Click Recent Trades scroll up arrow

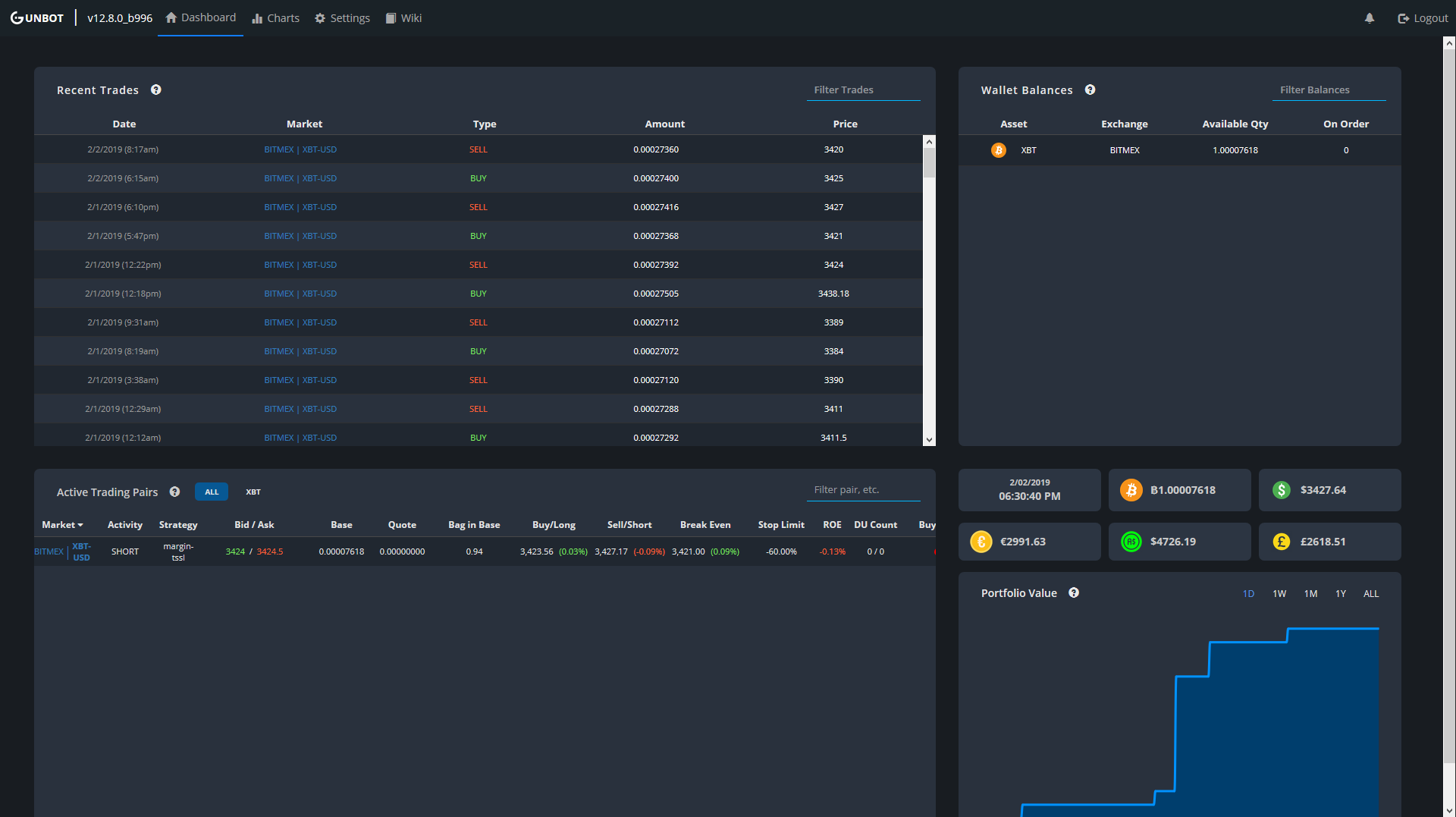tap(929, 142)
